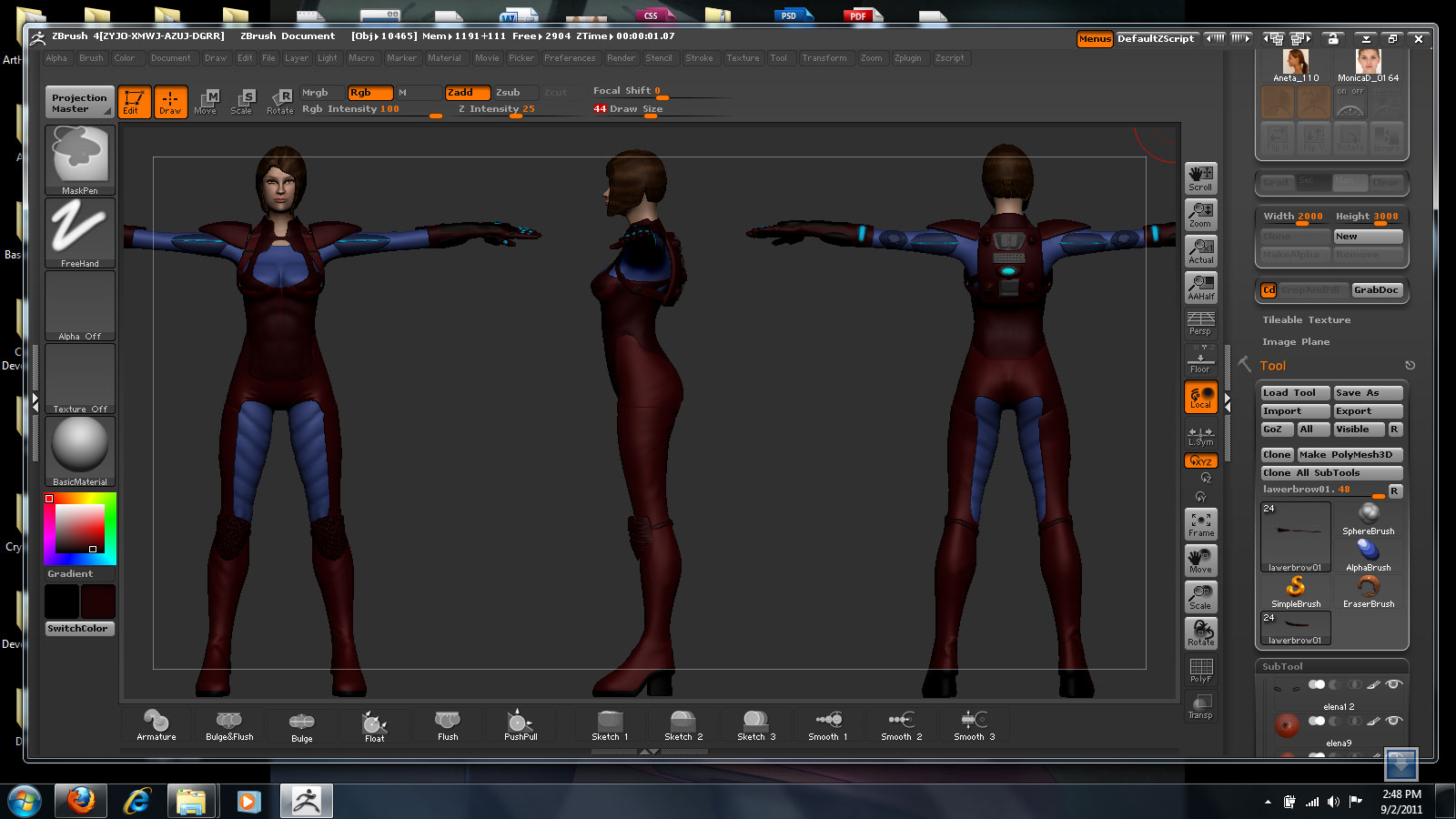Choose the EraserBrush tool
Image resolution: width=1456 pixels, height=819 pixels.
(1368, 591)
